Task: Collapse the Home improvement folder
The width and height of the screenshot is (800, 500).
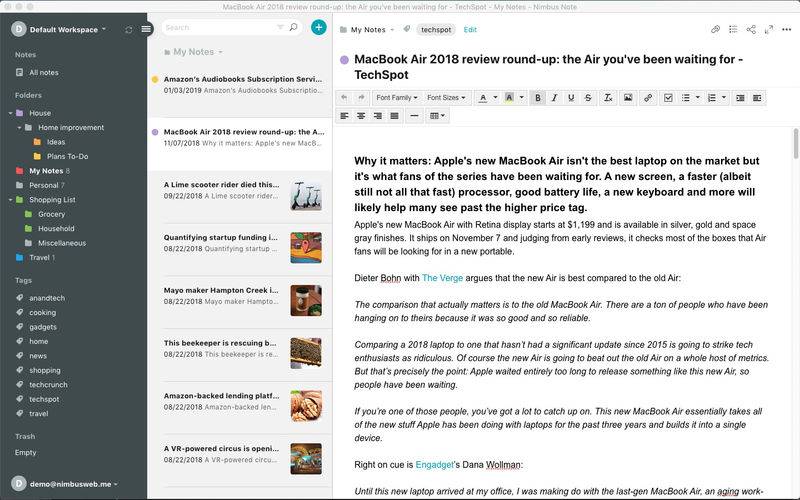Action: (x=19, y=128)
